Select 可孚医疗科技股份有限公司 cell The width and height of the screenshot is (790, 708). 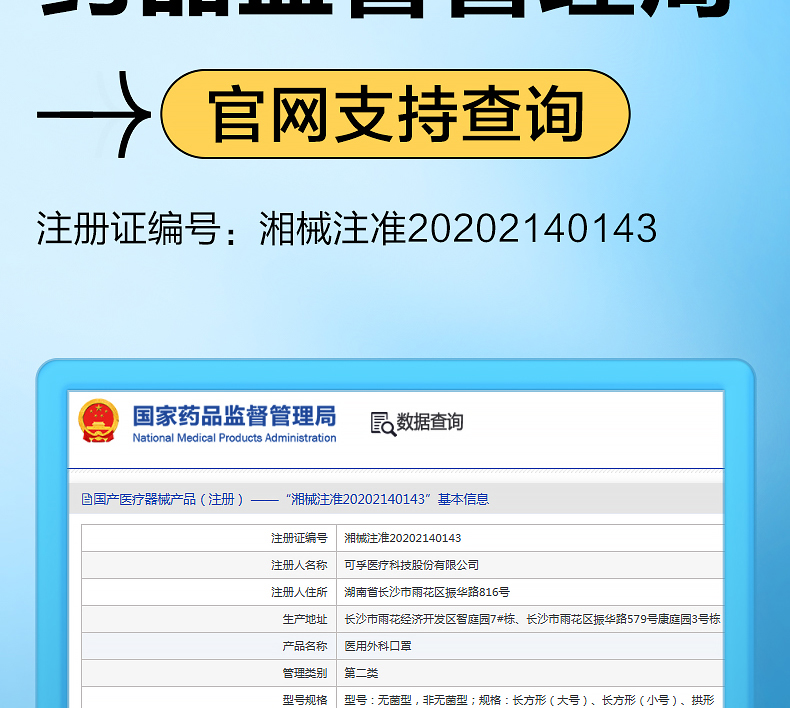(x=530, y=565)
